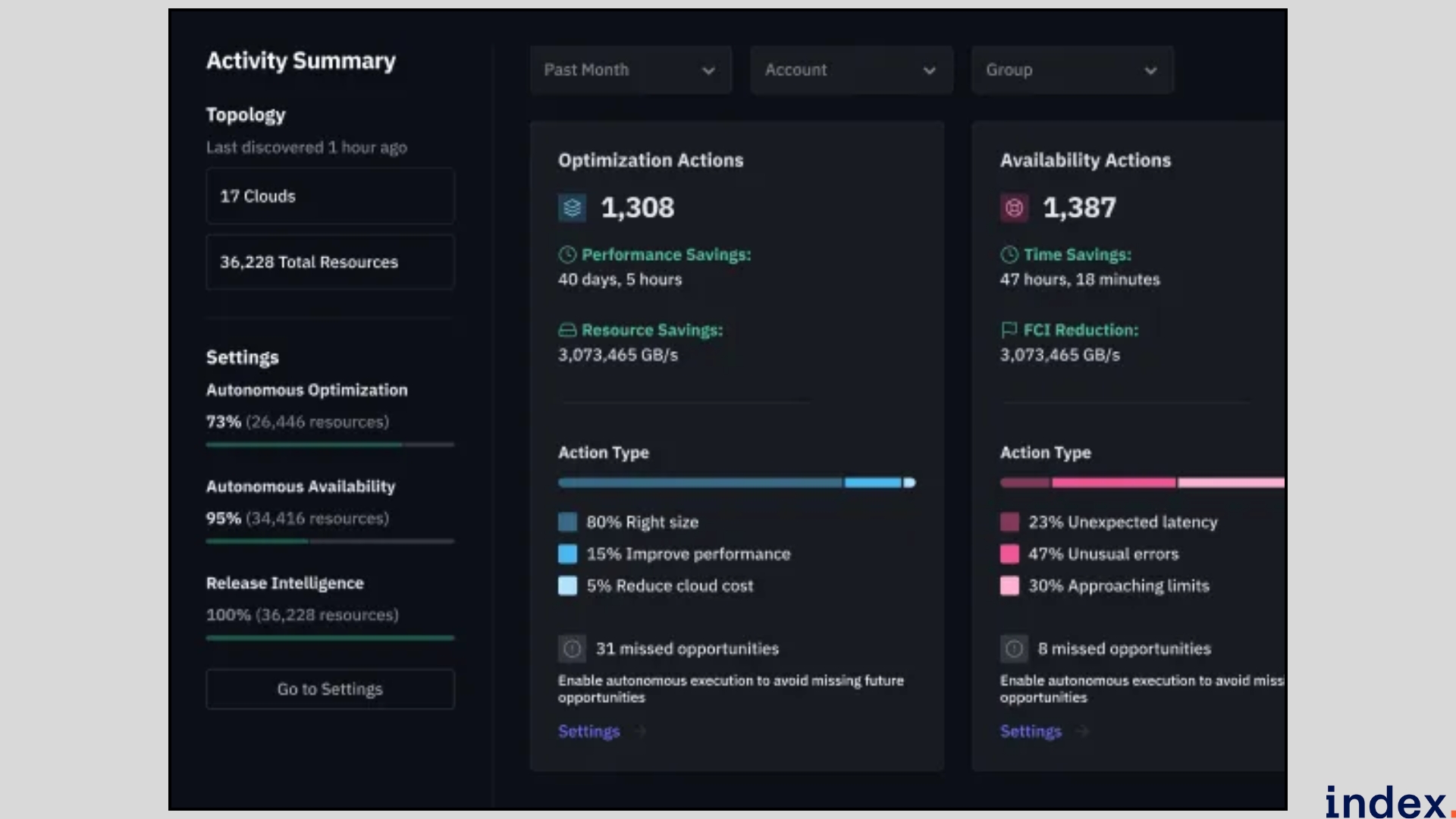Image resolution: width=1456 pixels, height=819 pixels.
Task: Click the FCI Reduction flag icon
Action: point(1009,330)
